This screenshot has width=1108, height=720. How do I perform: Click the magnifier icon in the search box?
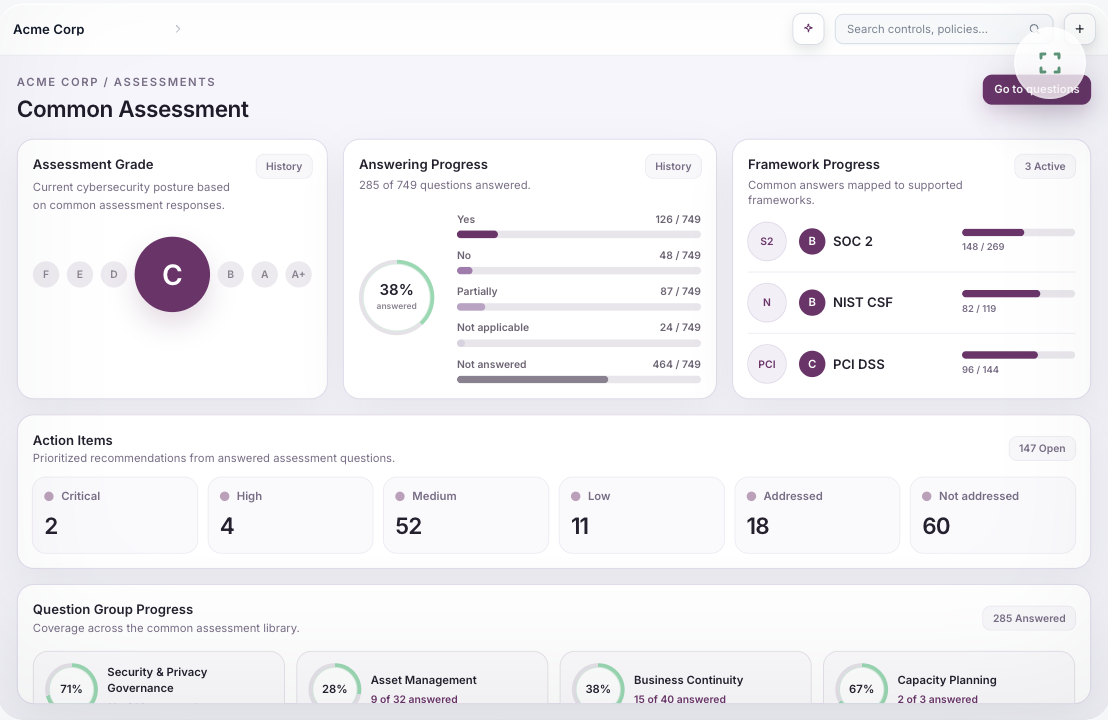(1035, 29)
